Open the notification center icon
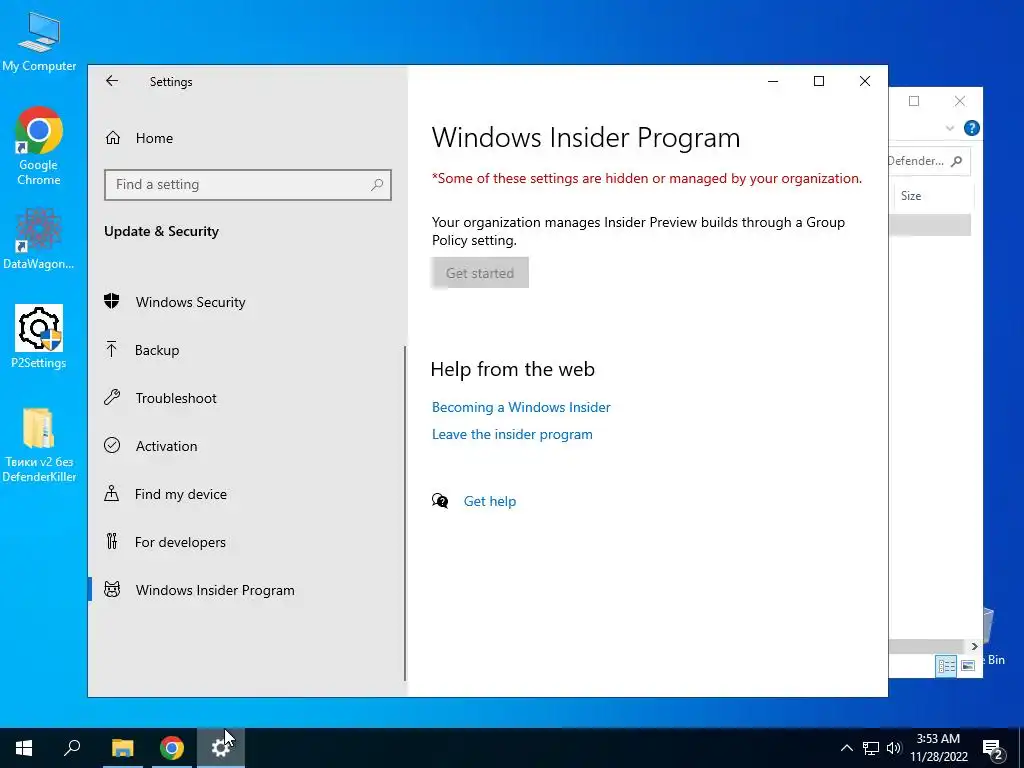This screenshot has width=1024, height=768. (x=992, y=748)
